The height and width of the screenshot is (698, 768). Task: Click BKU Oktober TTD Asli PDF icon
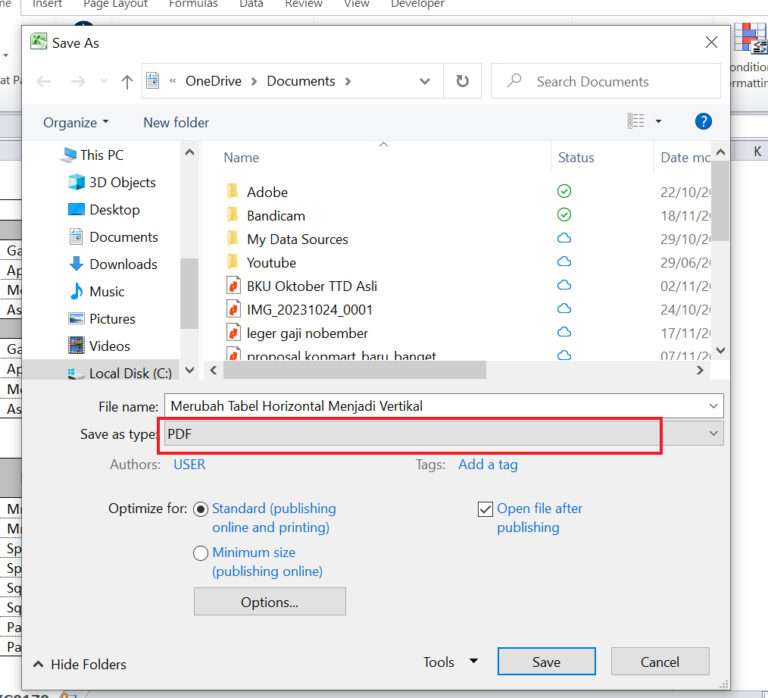pyautogui.click(x=234, y=285)
